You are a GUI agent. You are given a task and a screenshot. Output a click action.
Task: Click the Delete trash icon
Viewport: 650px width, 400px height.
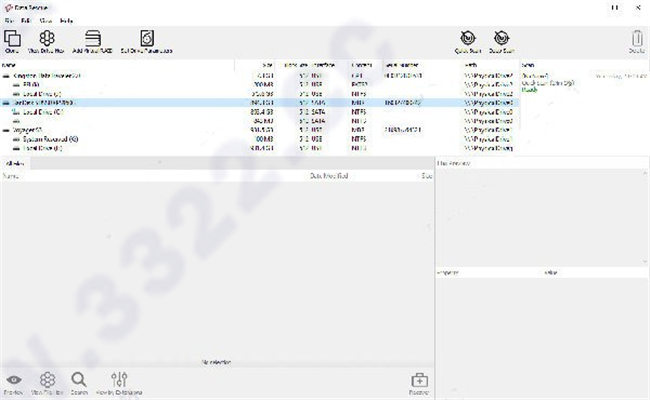(637, 39)
